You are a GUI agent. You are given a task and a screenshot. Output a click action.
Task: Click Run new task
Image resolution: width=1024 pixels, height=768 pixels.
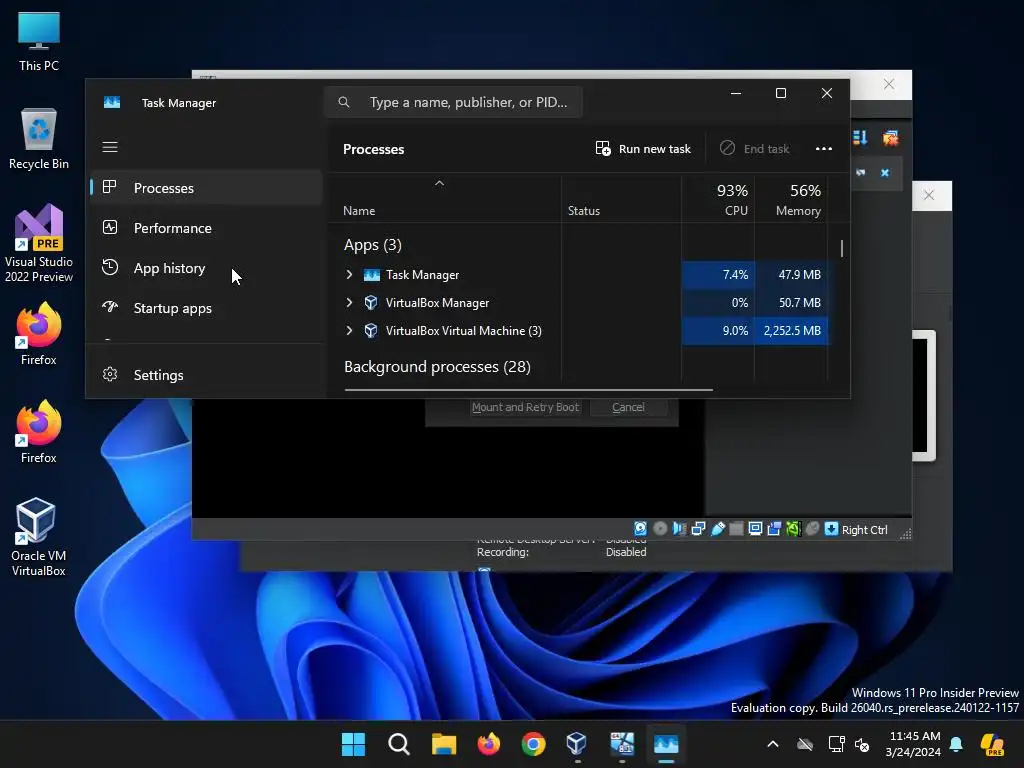click(x=643, y=149)
